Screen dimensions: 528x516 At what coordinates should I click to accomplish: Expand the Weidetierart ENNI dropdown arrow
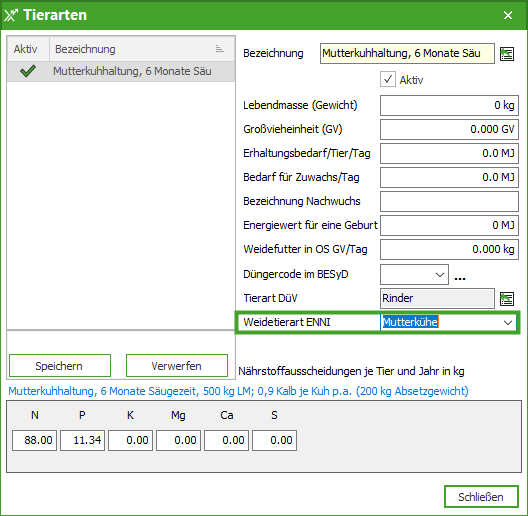pos(507,323)
